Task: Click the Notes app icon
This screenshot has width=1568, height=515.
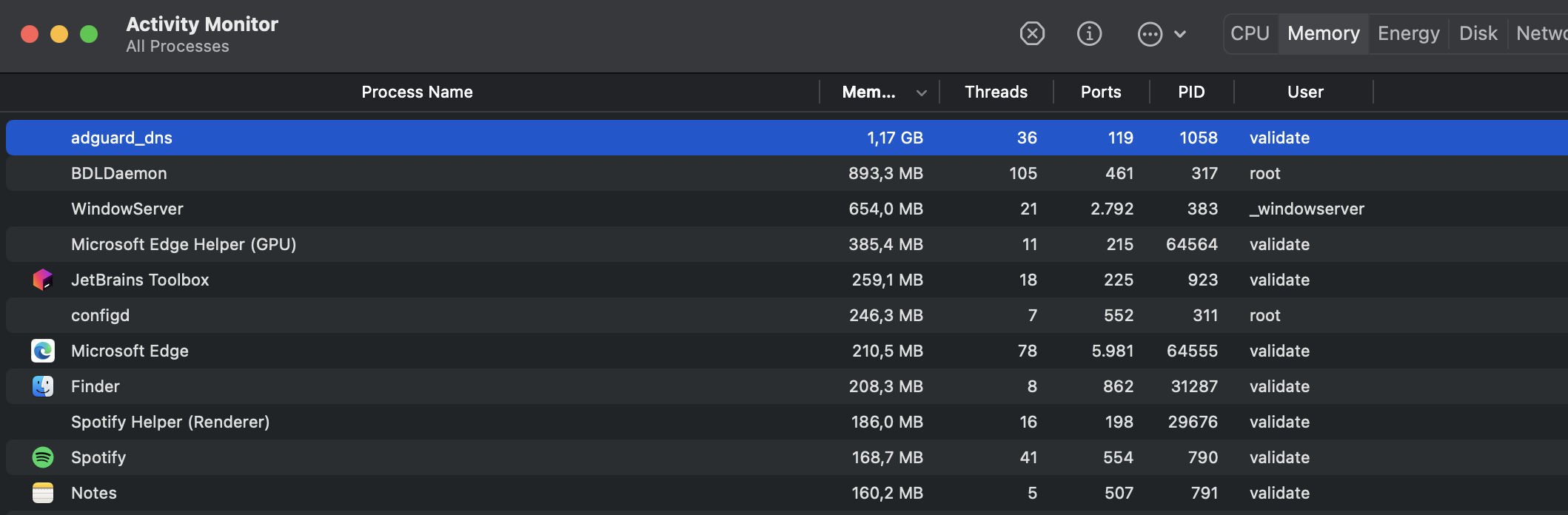Action: 43,493
